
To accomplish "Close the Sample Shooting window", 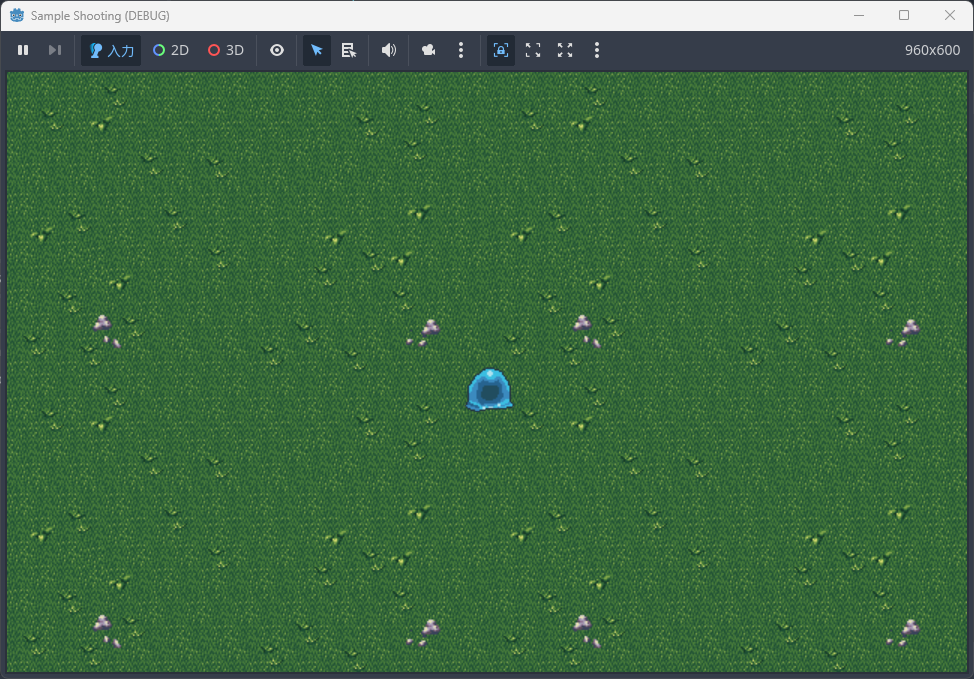I will click(950, 15).
